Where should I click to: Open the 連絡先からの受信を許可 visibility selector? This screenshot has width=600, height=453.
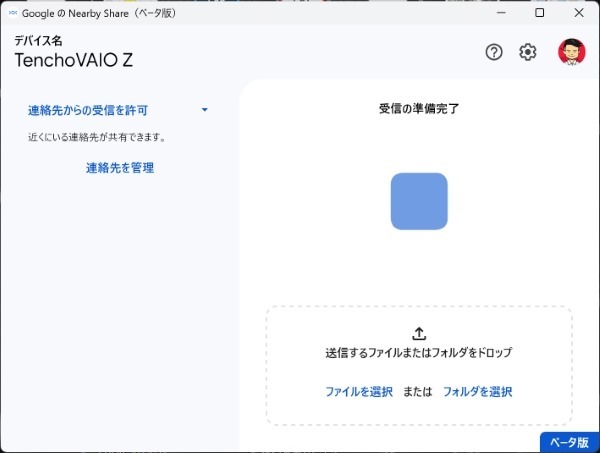(118, 110)
